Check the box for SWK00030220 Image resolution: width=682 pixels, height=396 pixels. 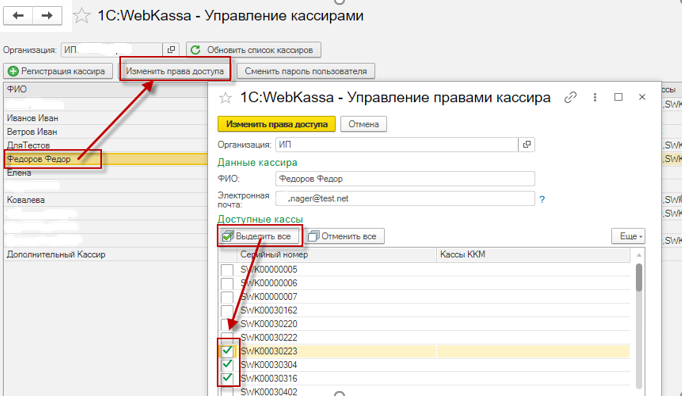click(x=227, y=324)
